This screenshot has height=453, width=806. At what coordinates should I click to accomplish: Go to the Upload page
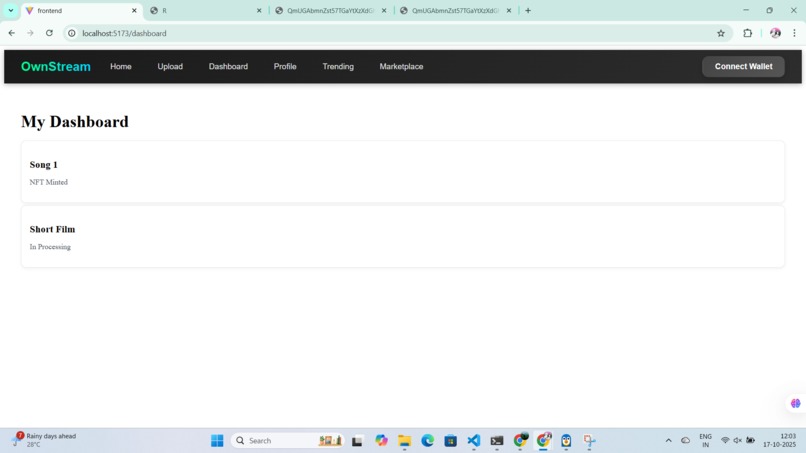pos(170,66)
